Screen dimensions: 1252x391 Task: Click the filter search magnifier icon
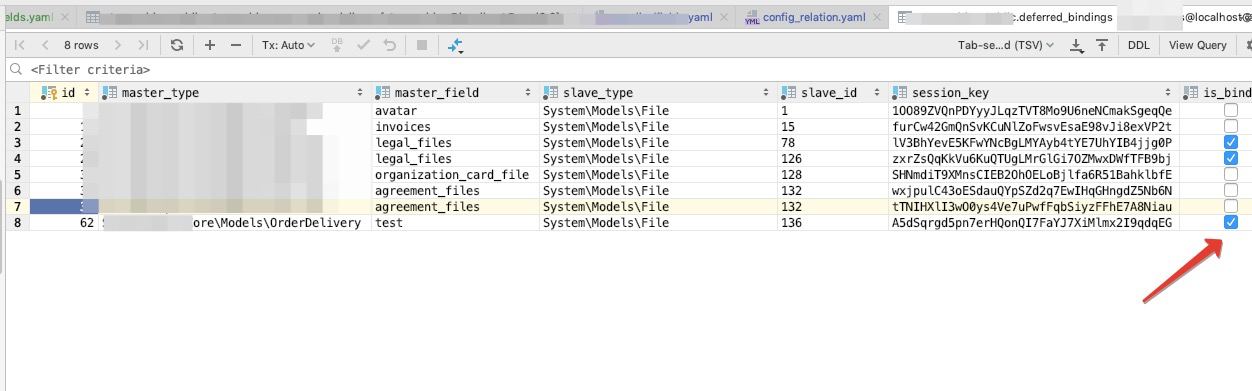(x=15, y=70)
